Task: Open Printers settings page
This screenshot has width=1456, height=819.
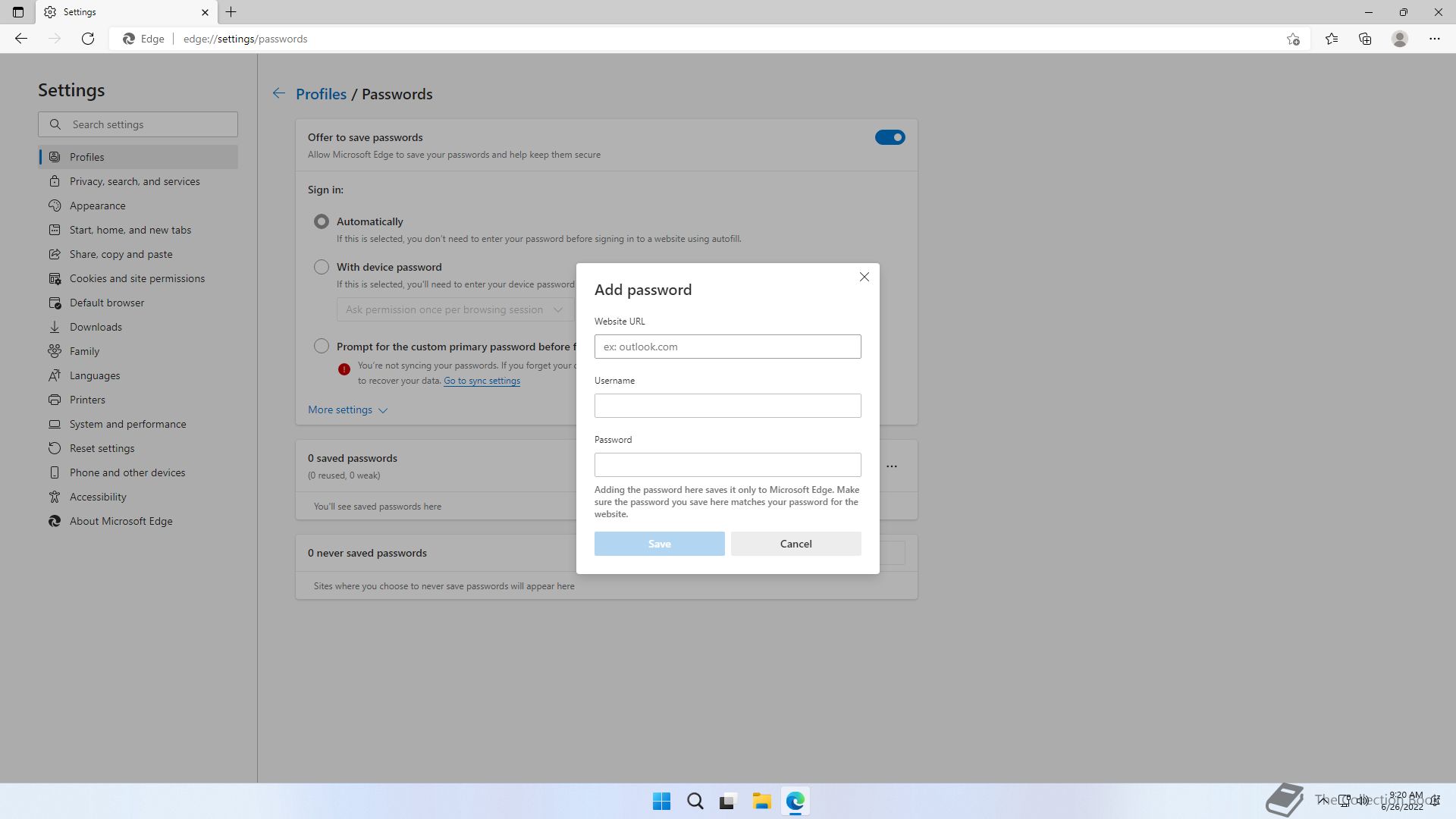Action: tap(138, 400)
